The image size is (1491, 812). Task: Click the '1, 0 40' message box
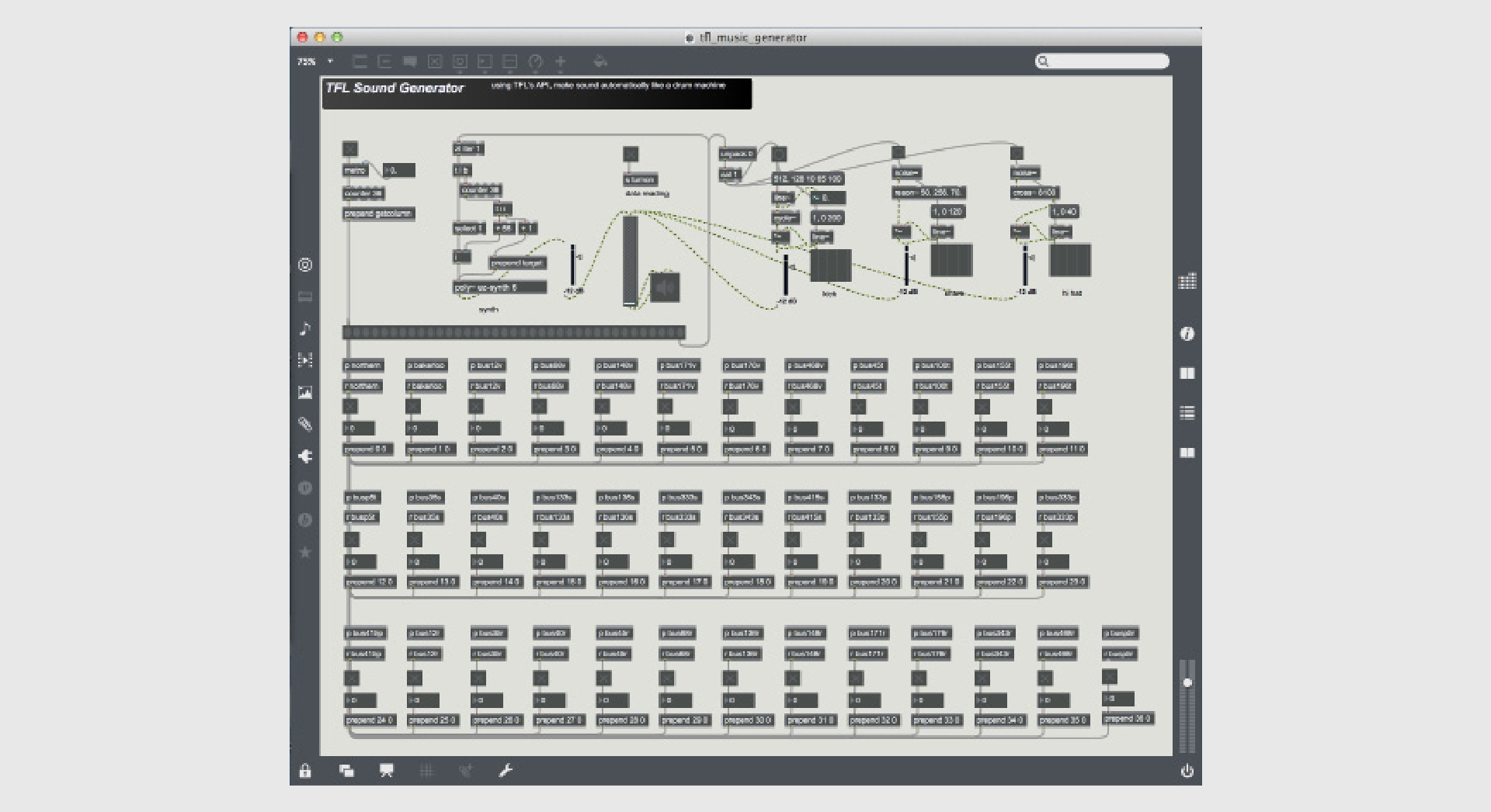point(1065,211)
